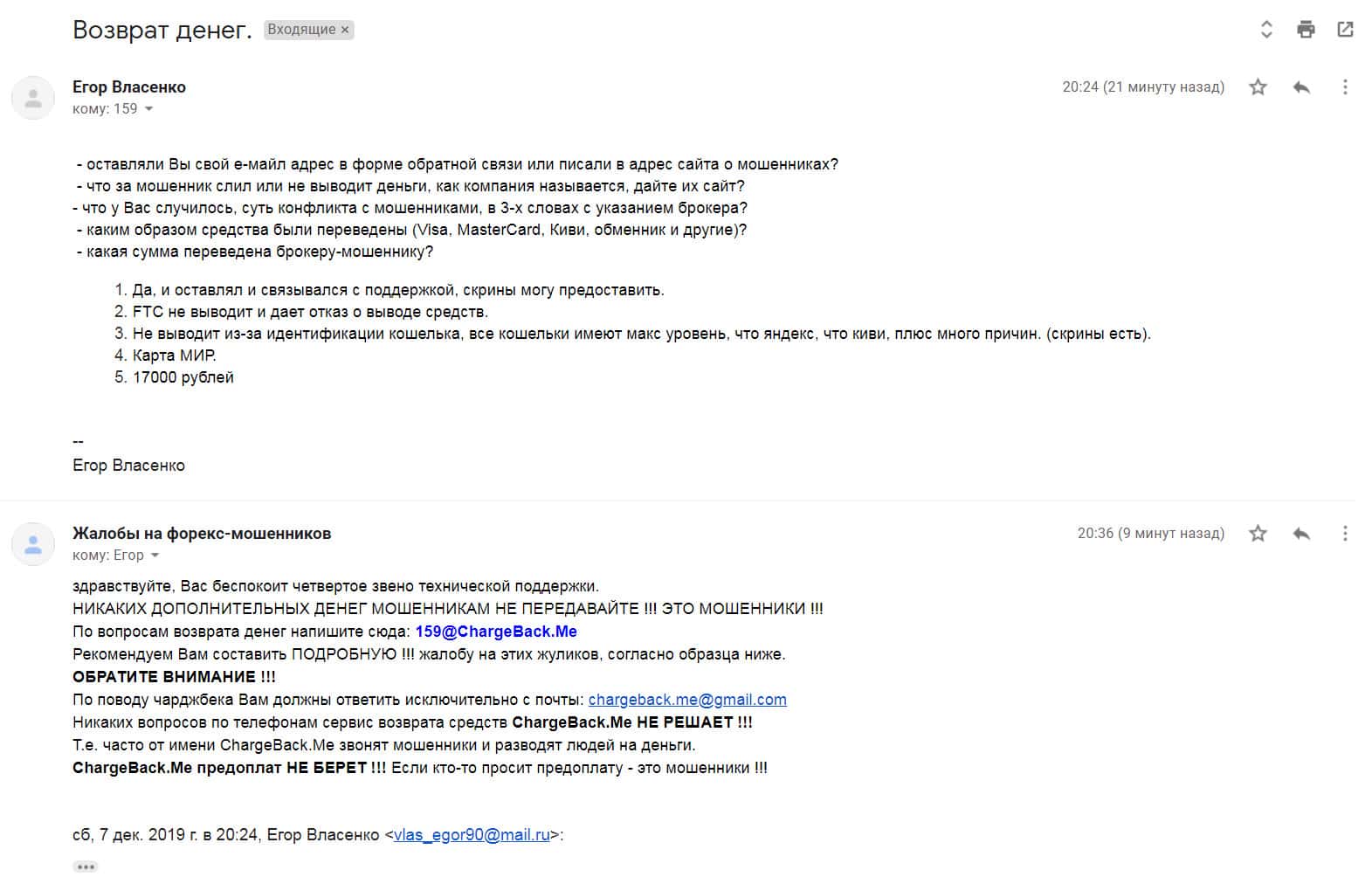Reply to Егор Власенко's message
This screenshot has width=1372, height=884.
tap(1301, 87)
